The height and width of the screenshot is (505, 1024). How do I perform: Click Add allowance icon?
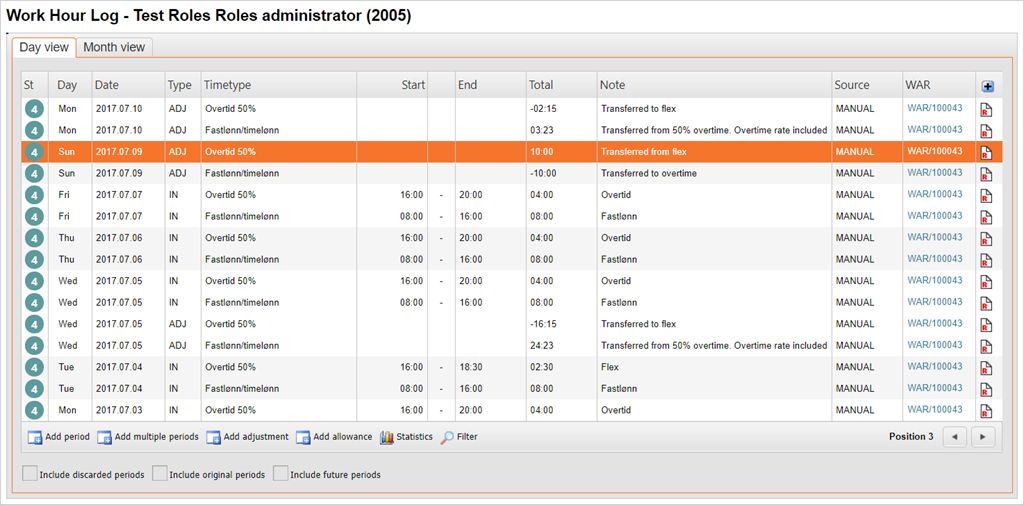(x=303, y=437)
